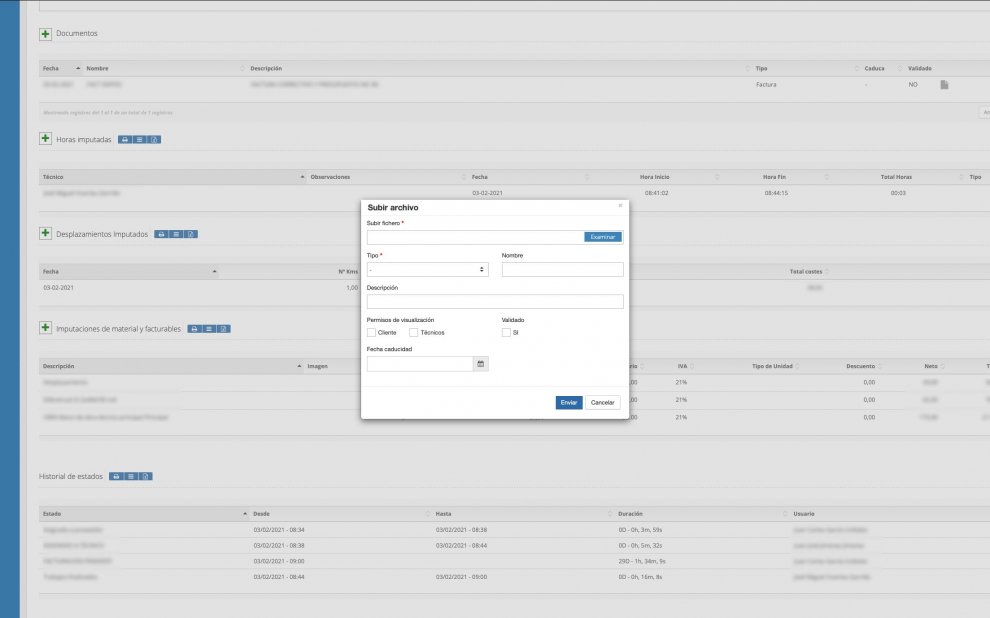Click export file icon for Historial de estados
The height and width of the screenshot is (618, 990).
tap(145, 476)
